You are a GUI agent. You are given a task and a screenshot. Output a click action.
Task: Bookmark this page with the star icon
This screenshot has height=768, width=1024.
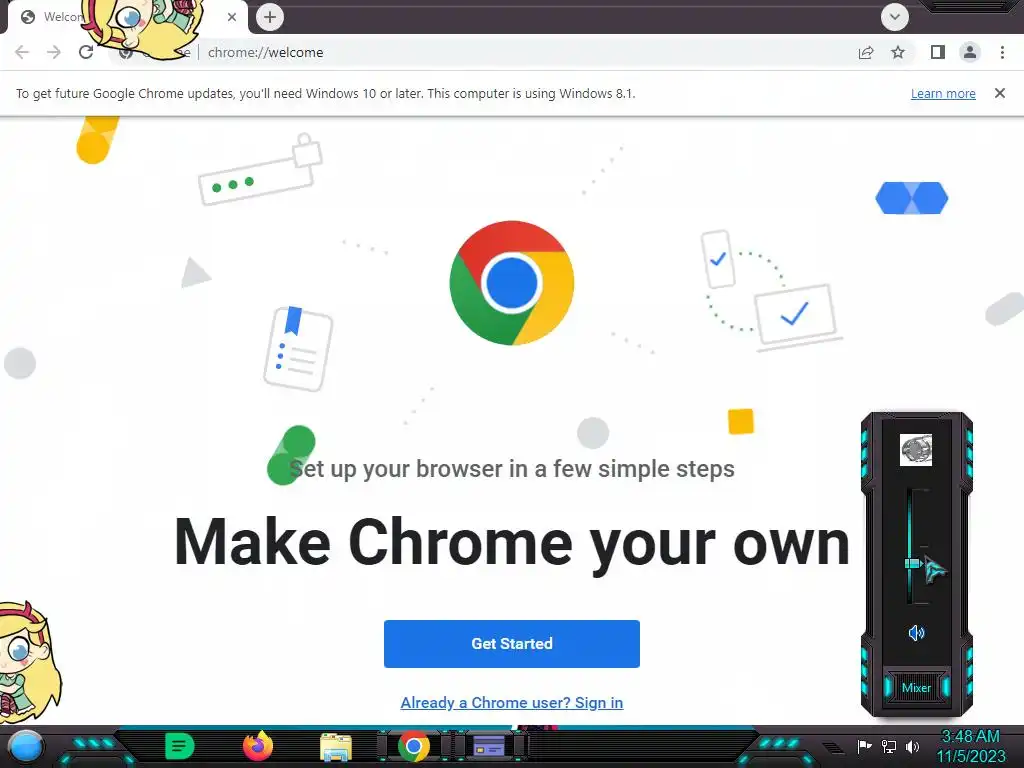(898, 52)
